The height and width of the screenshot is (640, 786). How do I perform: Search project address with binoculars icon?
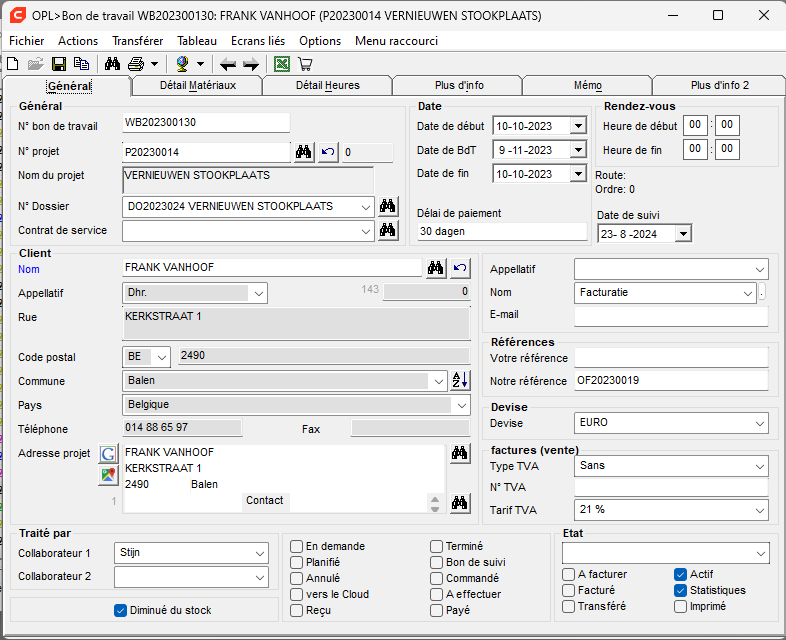coord(460,453)
